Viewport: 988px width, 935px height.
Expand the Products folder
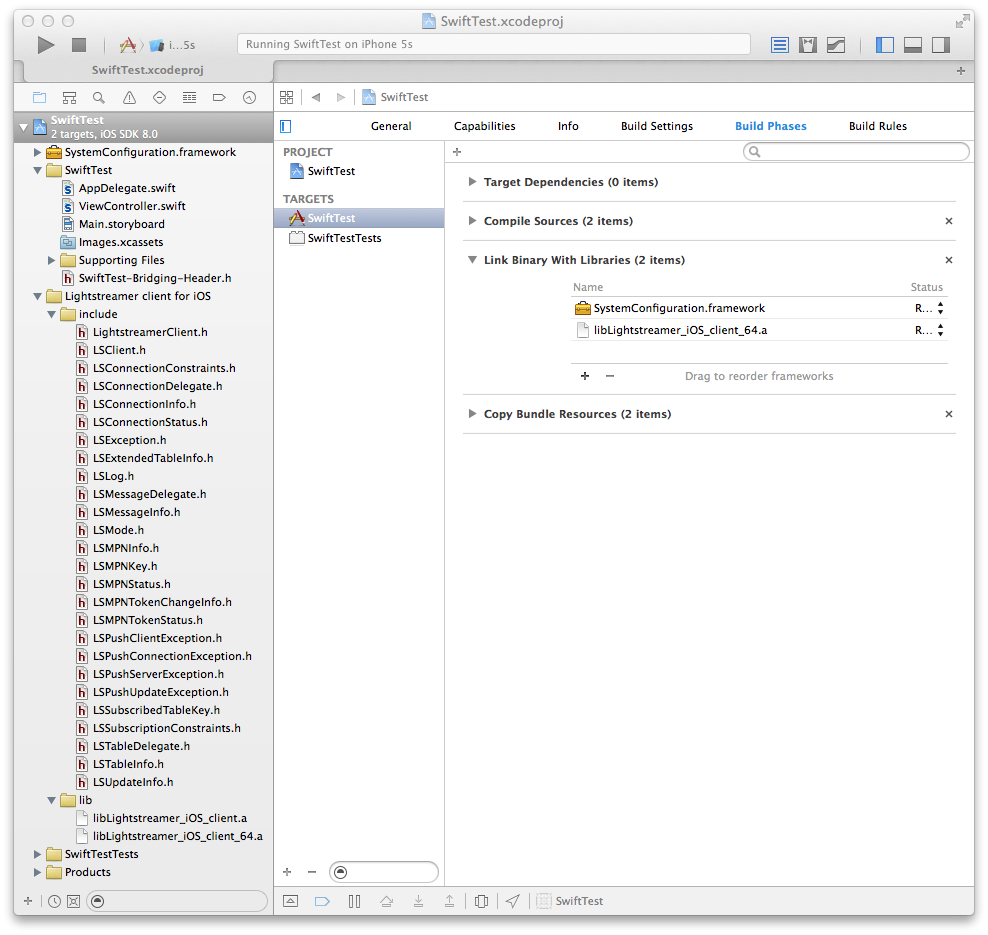coord(37,873)
